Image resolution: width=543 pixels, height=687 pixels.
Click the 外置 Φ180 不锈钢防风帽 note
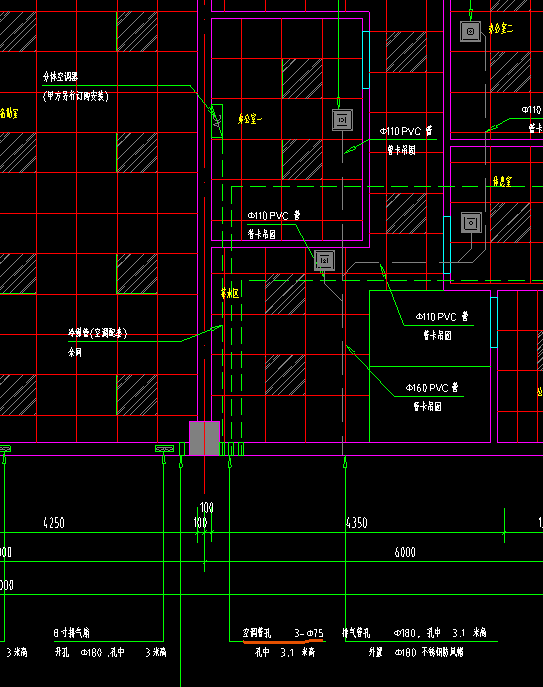point(416,652)
